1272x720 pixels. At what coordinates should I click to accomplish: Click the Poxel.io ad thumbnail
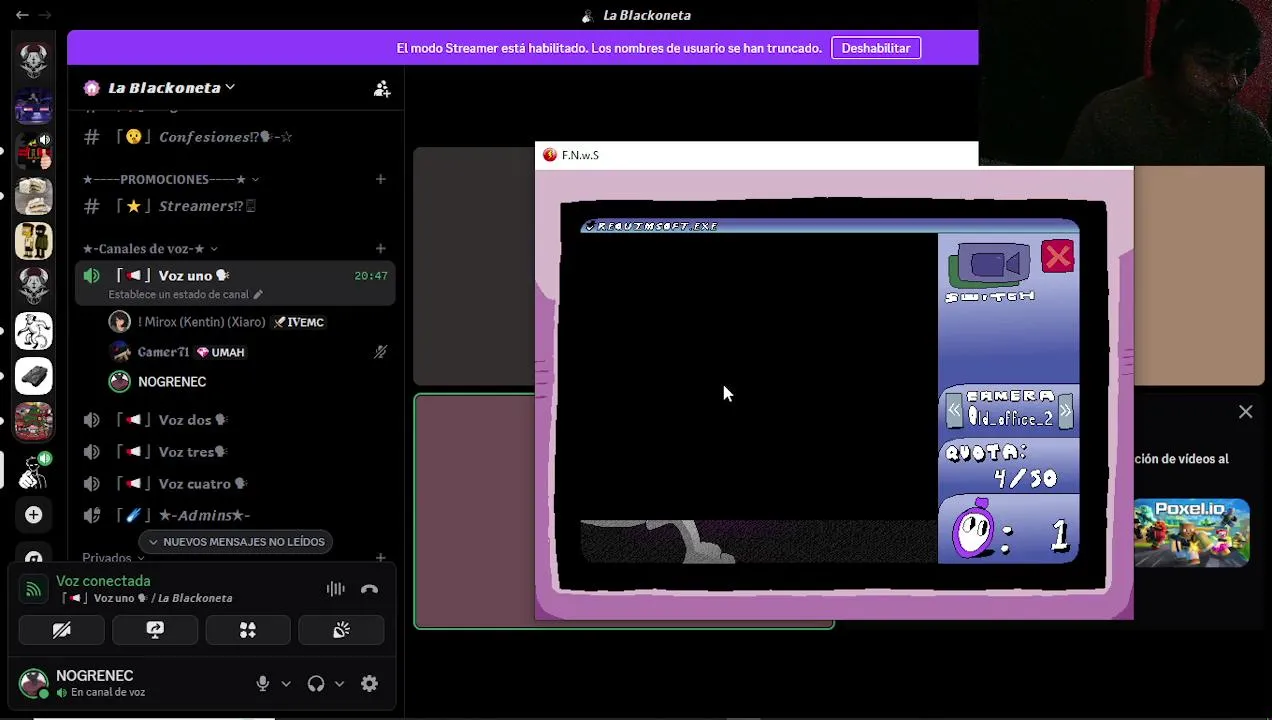pyautogui.click(x=1191, y=533)
